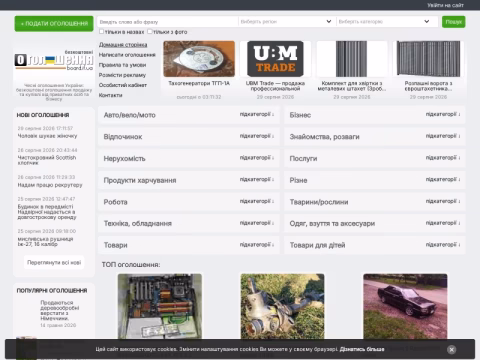Open the 'Бізнес' category
This screenshot has width=480, height=360.
[300, 115]
